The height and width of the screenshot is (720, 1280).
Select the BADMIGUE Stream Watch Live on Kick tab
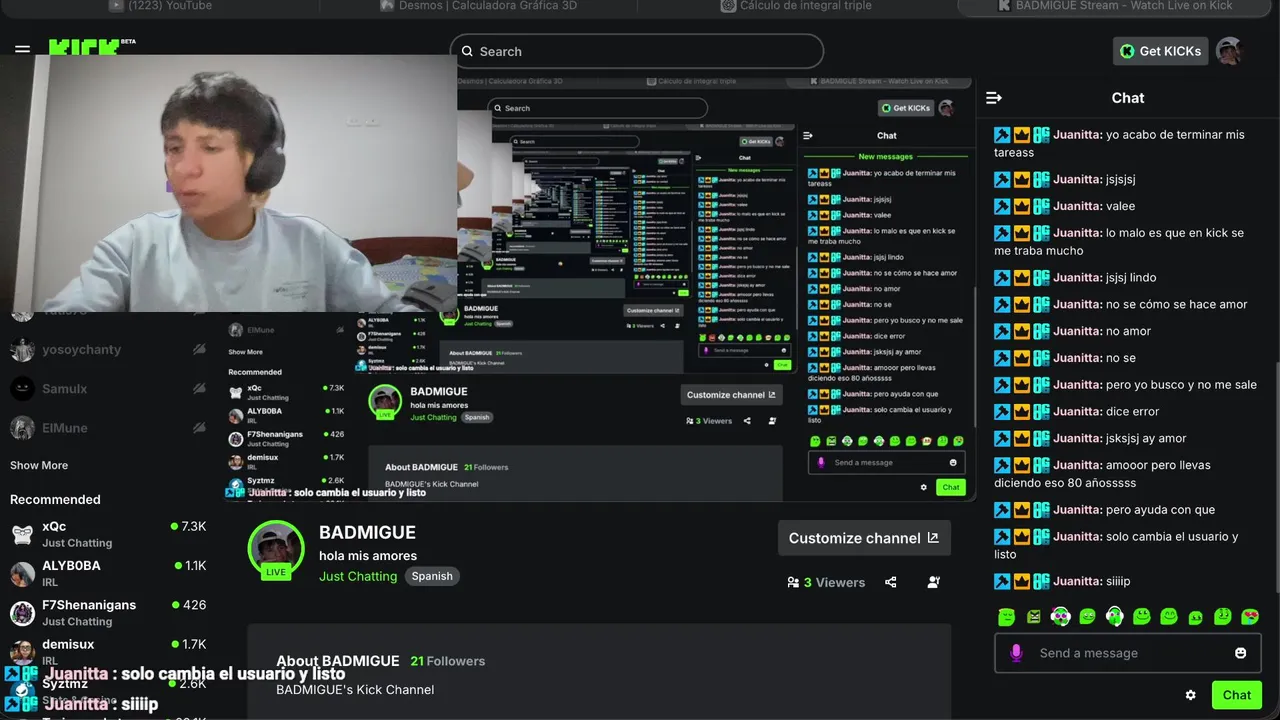pos(1115,6)
